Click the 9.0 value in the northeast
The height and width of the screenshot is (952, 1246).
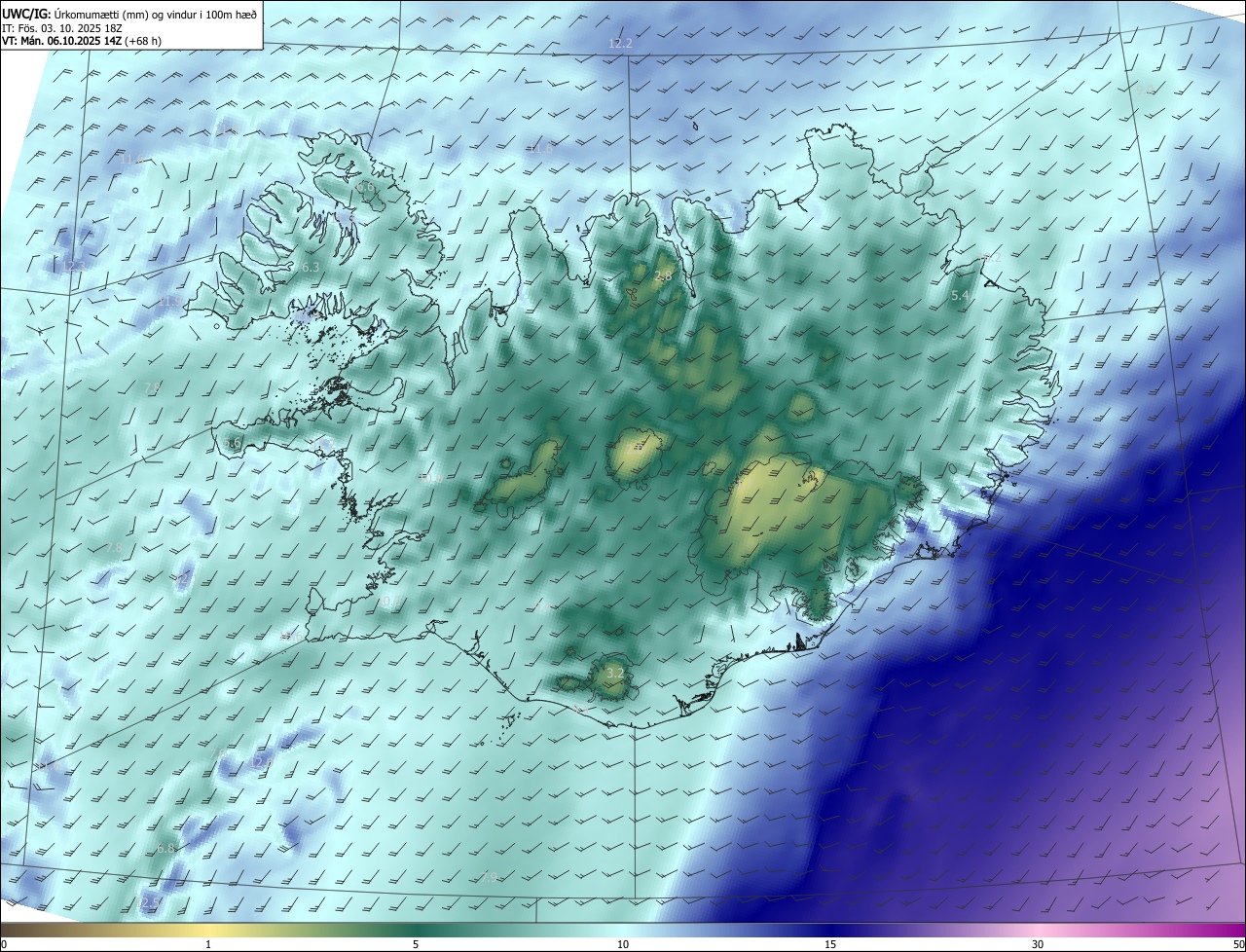point(1144,90)
